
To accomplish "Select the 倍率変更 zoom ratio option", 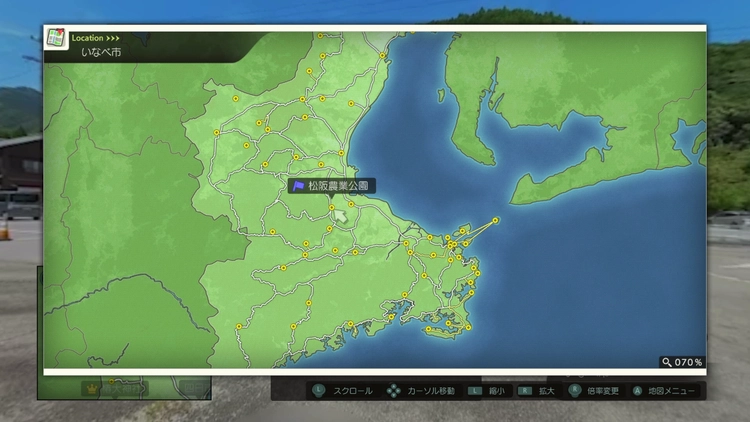I will click(x=603, y=391).
